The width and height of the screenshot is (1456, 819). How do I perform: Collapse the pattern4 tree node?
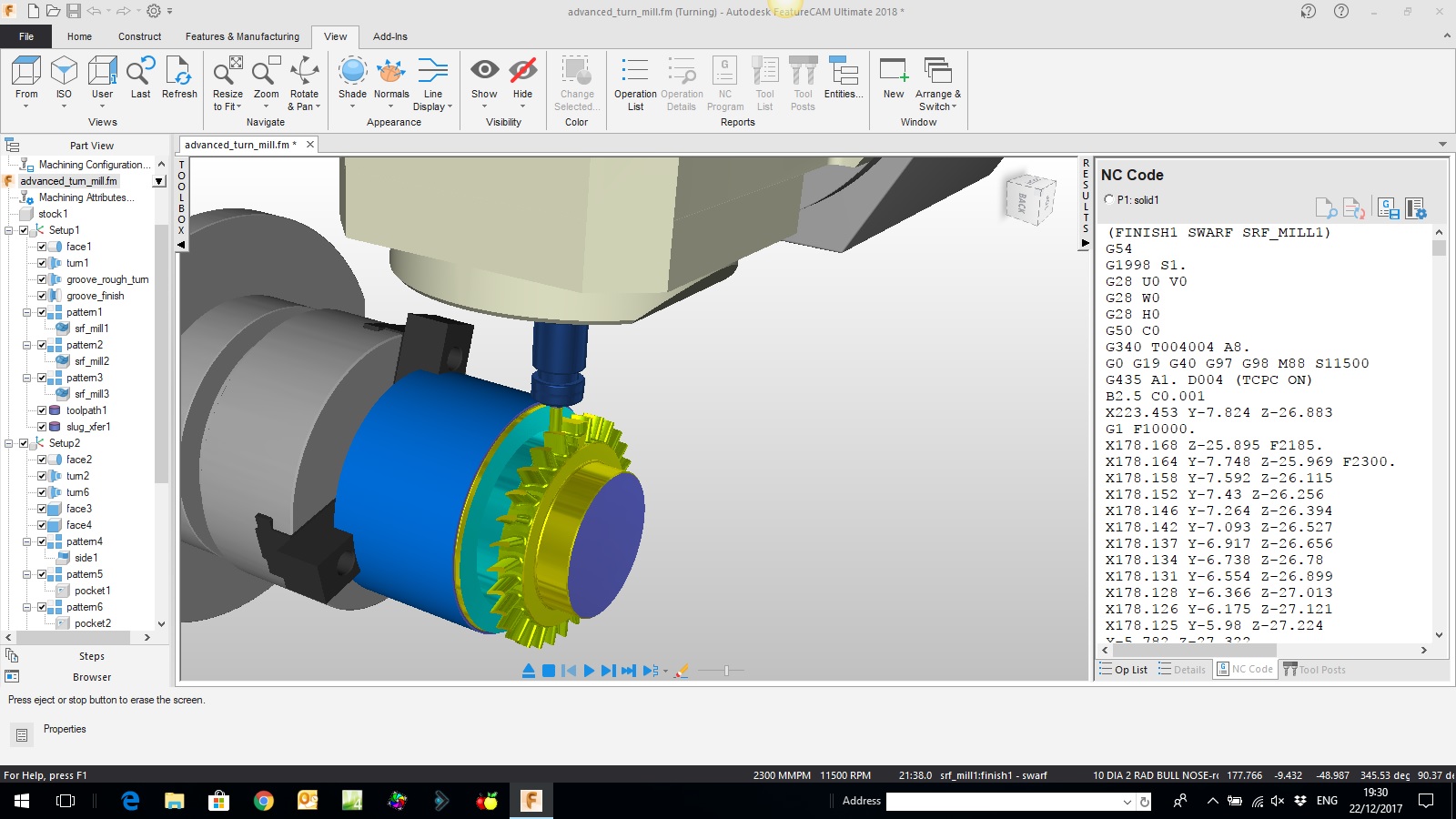click(27, 541)
